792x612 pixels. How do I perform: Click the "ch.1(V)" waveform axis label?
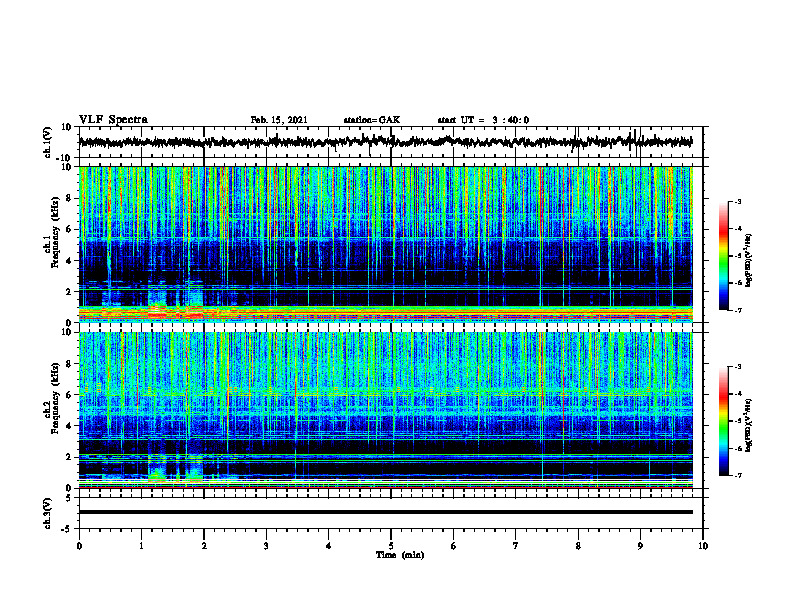(x=48, y=142)
